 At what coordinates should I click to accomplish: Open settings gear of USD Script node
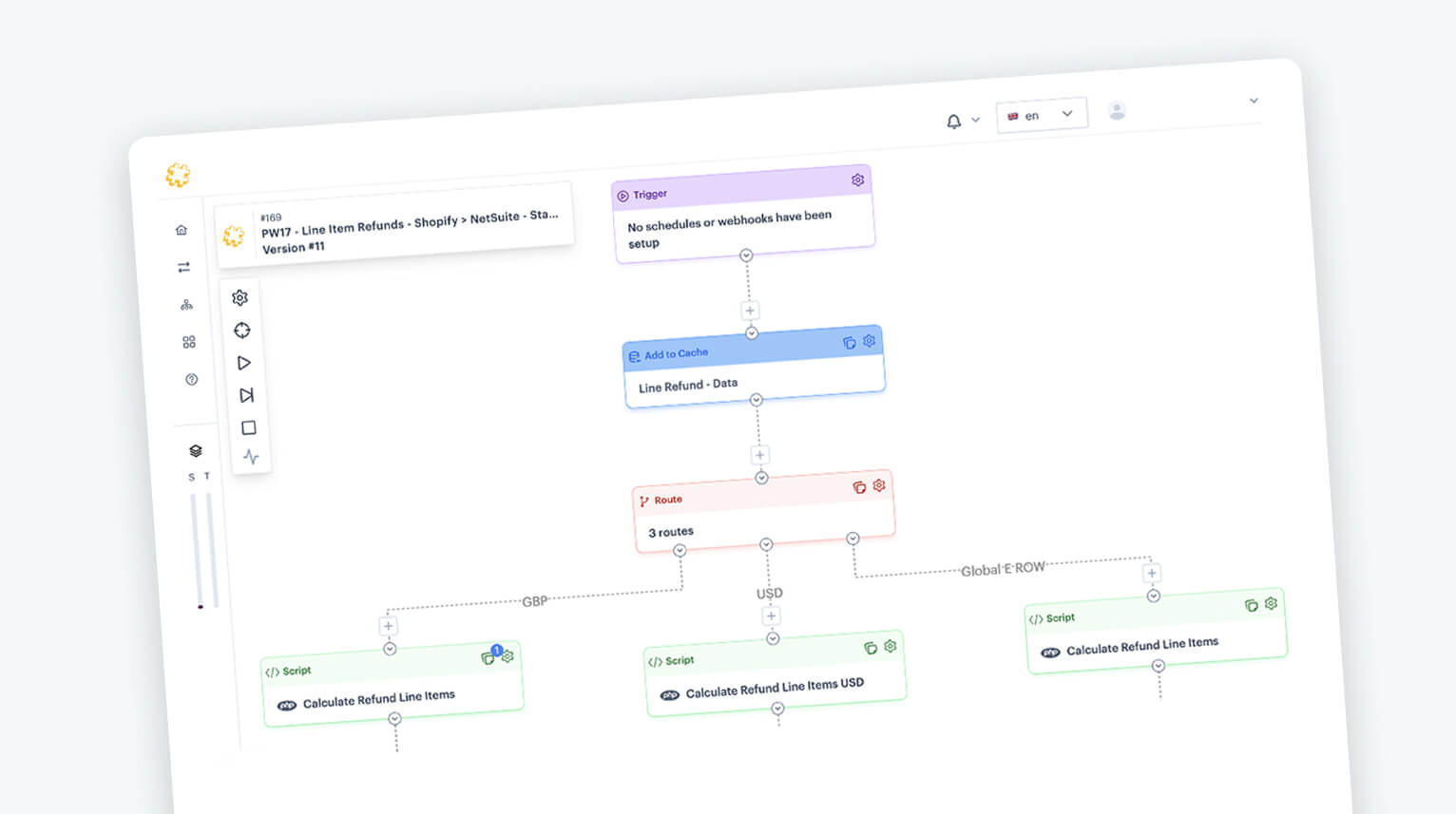pyautogui.click(x=891, y=646)
